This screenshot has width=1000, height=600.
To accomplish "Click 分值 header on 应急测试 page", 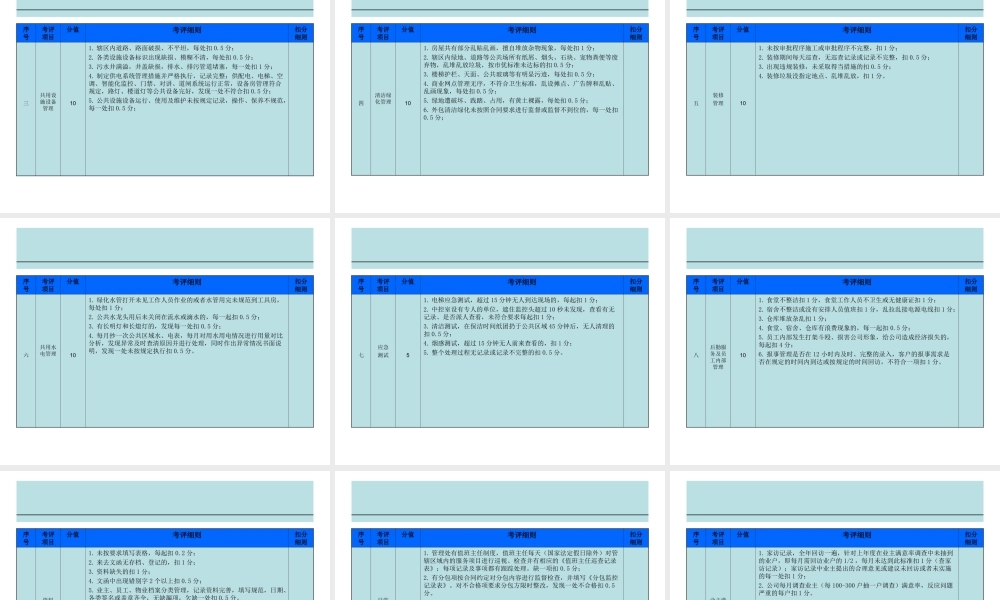I will coord(408,284).
